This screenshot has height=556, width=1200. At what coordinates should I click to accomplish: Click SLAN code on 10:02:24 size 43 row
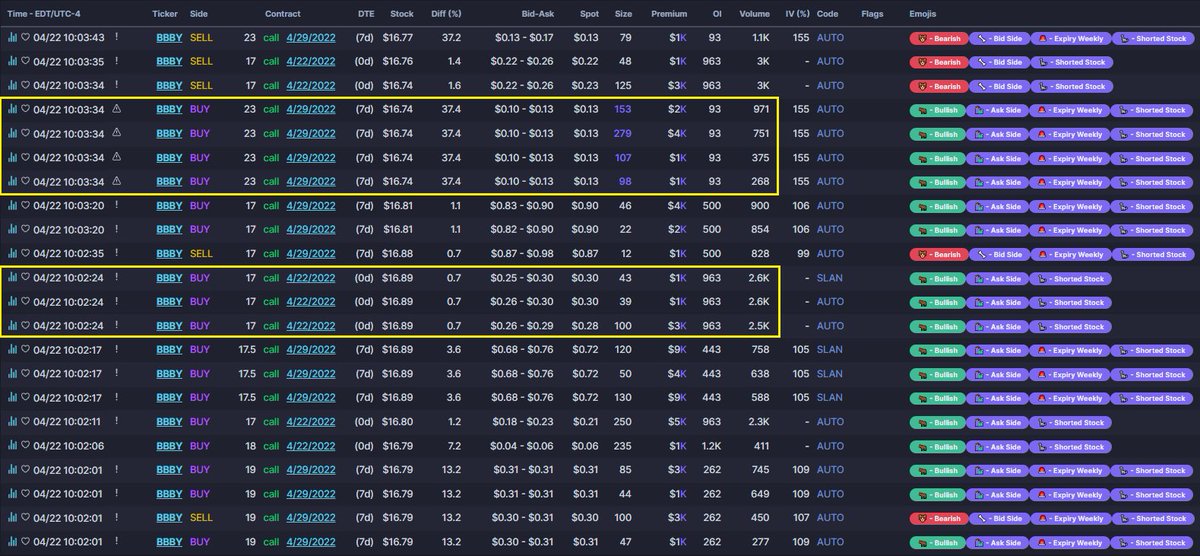pos(829,278)
